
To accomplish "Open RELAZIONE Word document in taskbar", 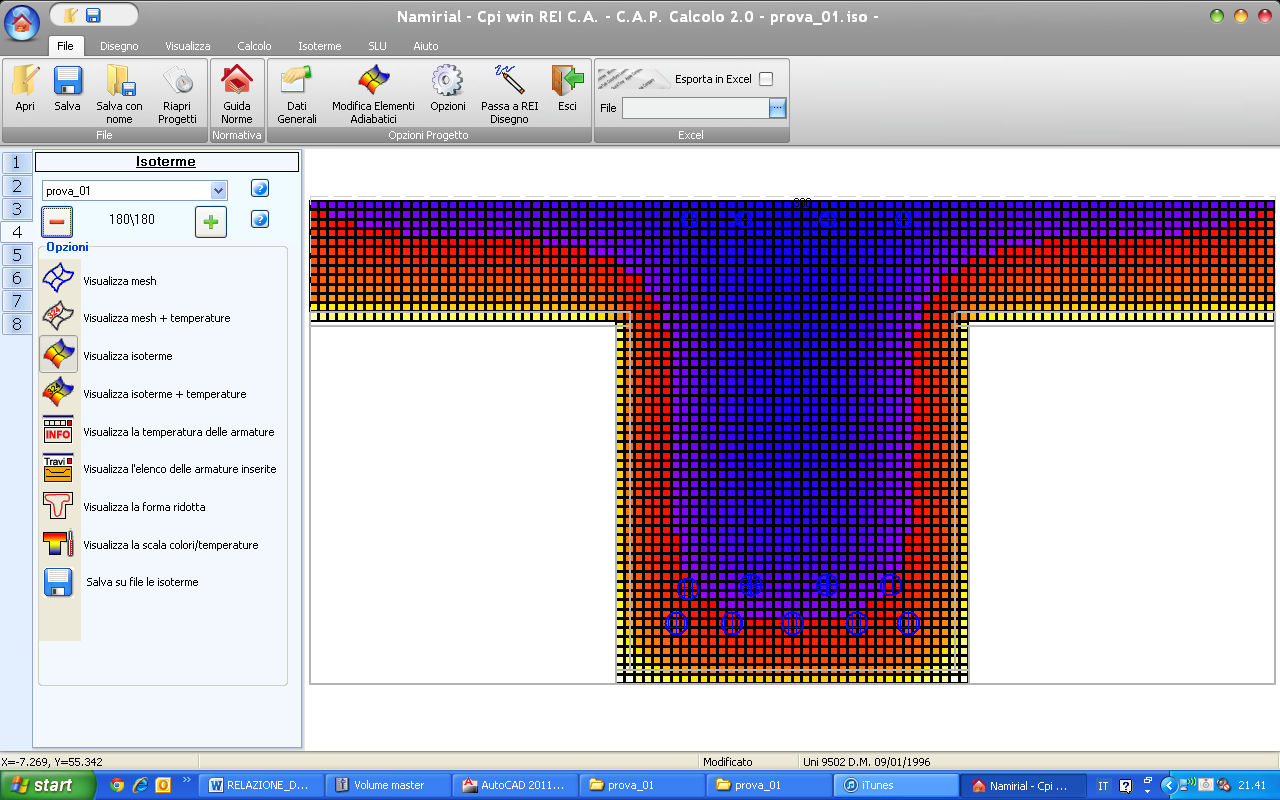I will point(262,785).
